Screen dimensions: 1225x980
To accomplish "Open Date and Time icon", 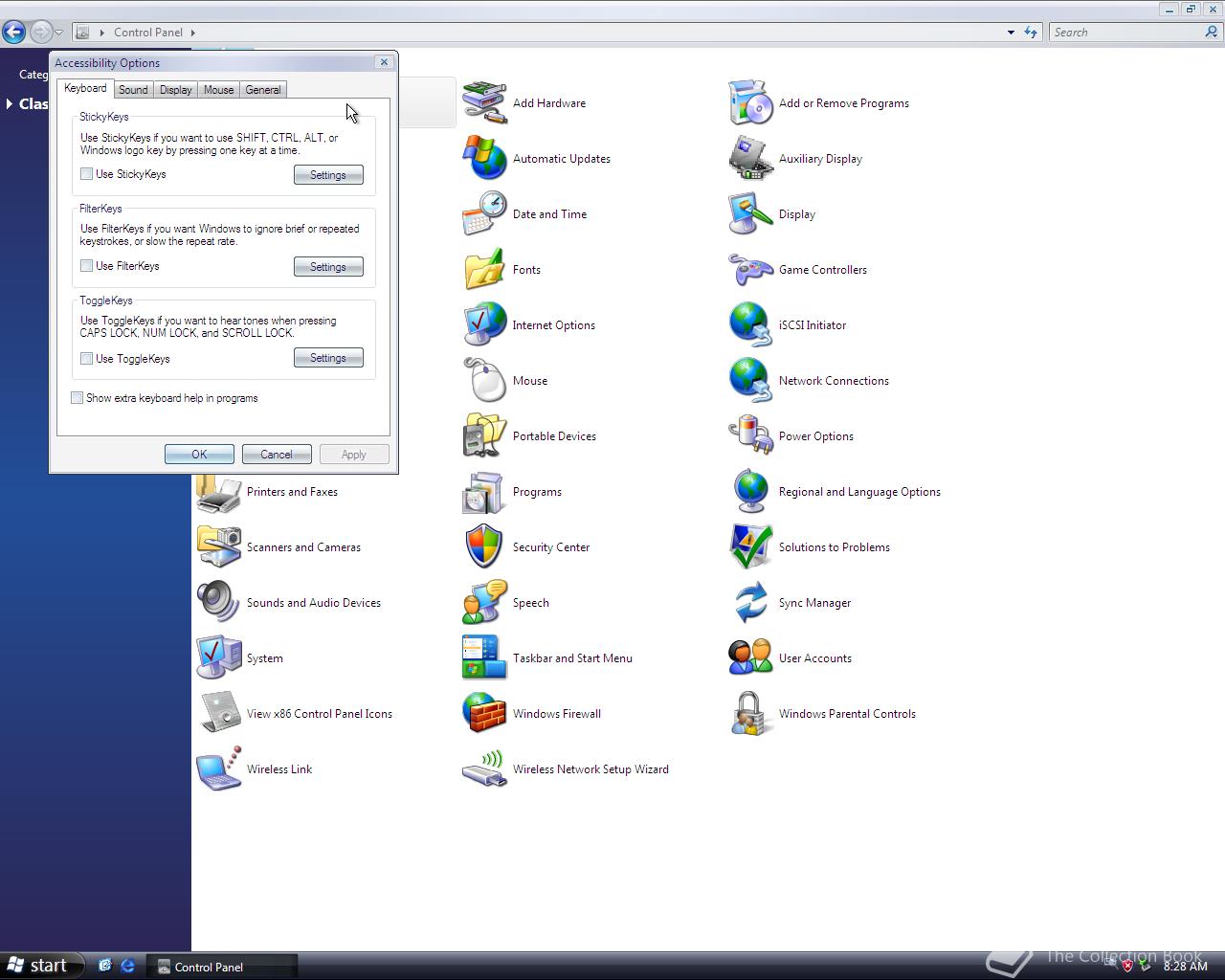I will (x=484, y=214).
